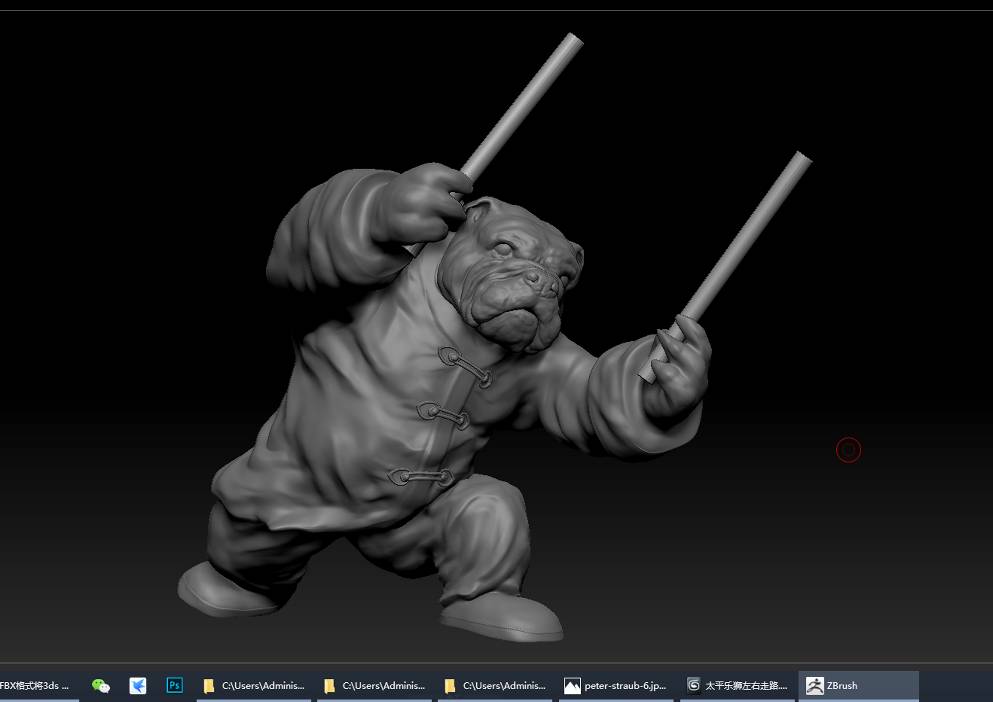This screenshot has width=993, height=702.
Task: Open the first C:\Users\Adminis... folder window
Action: [x=253, y=686]
